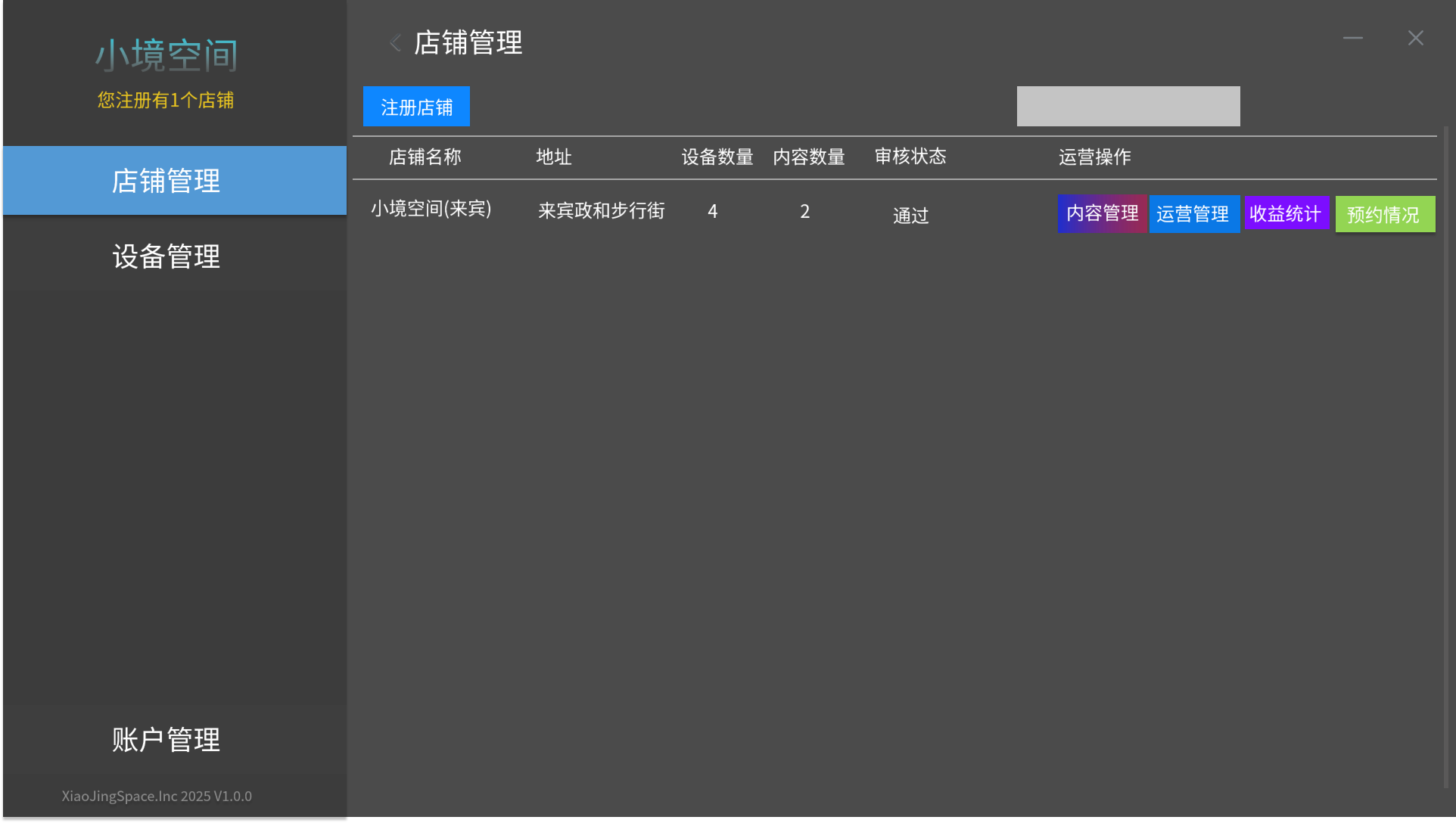Click the 小境空间 logo
The width and height of the screenshot is (1456, 823).
coord(166,54)
